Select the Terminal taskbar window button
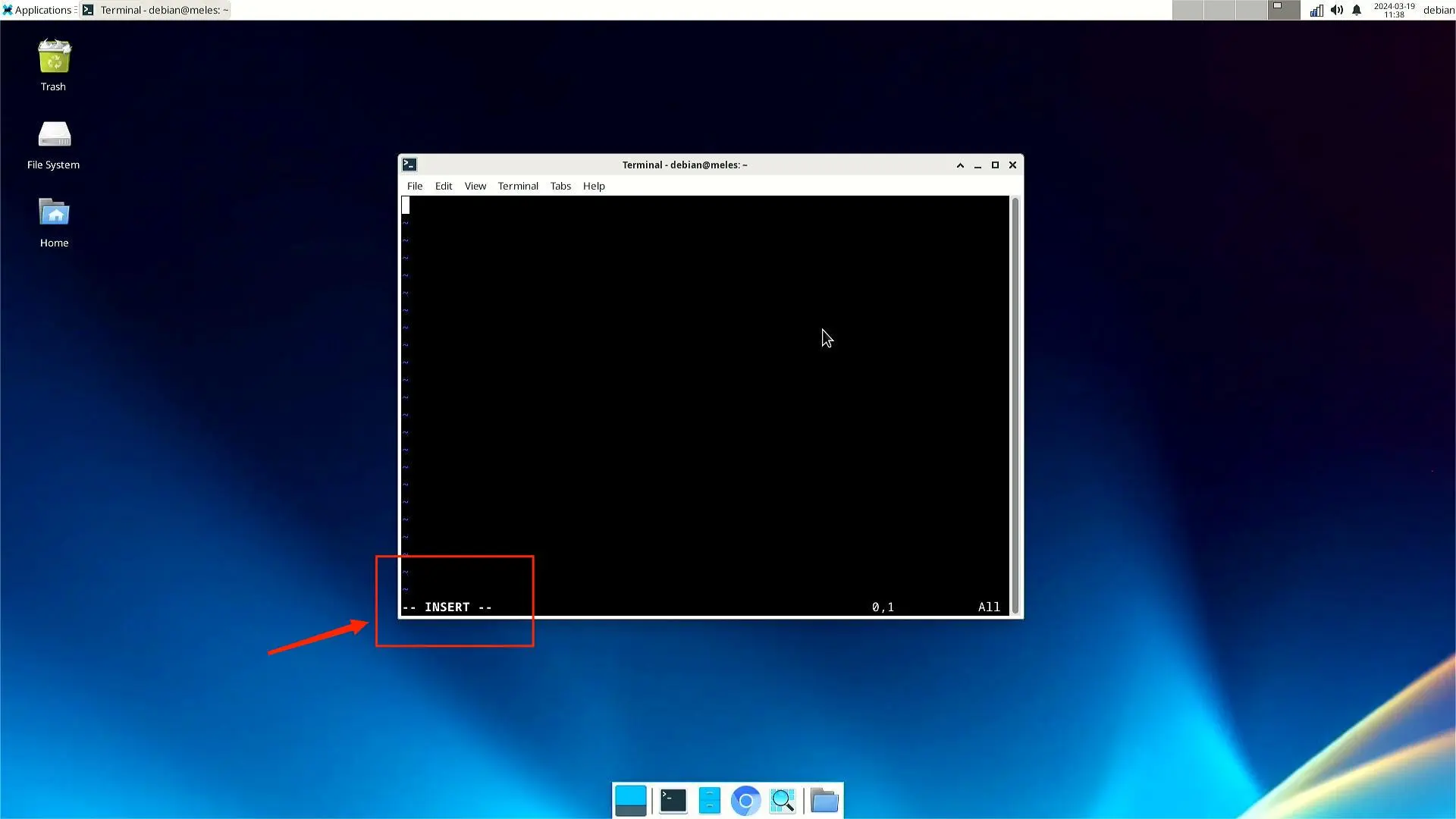This screenshot has height=819, width=1456. tap(155, 10)
